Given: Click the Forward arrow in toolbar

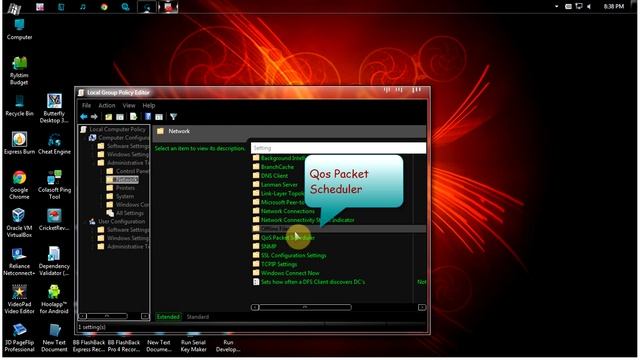Looking at the screenshot, I should coord(94,117).
